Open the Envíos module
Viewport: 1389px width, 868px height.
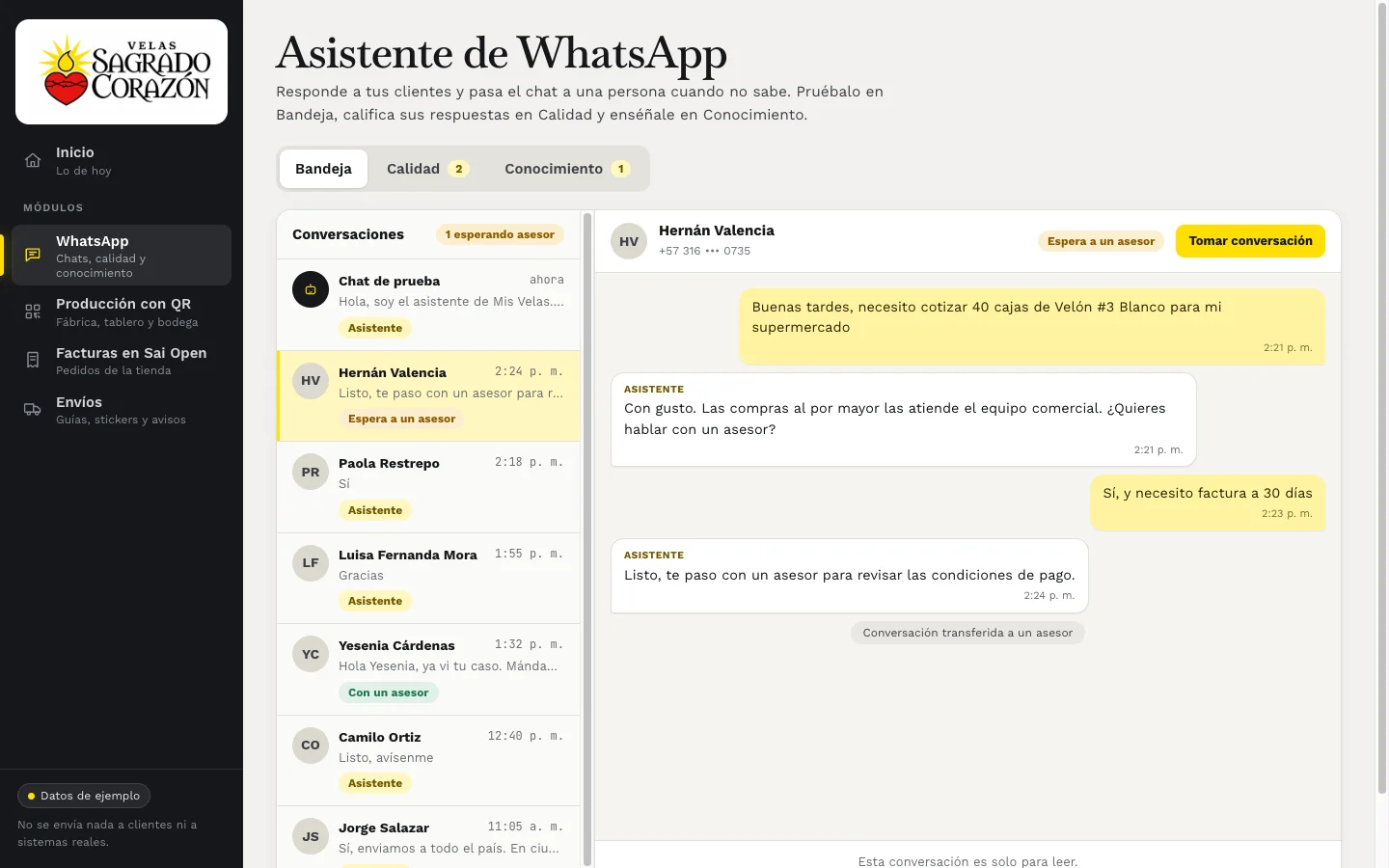tap(122, 410)
